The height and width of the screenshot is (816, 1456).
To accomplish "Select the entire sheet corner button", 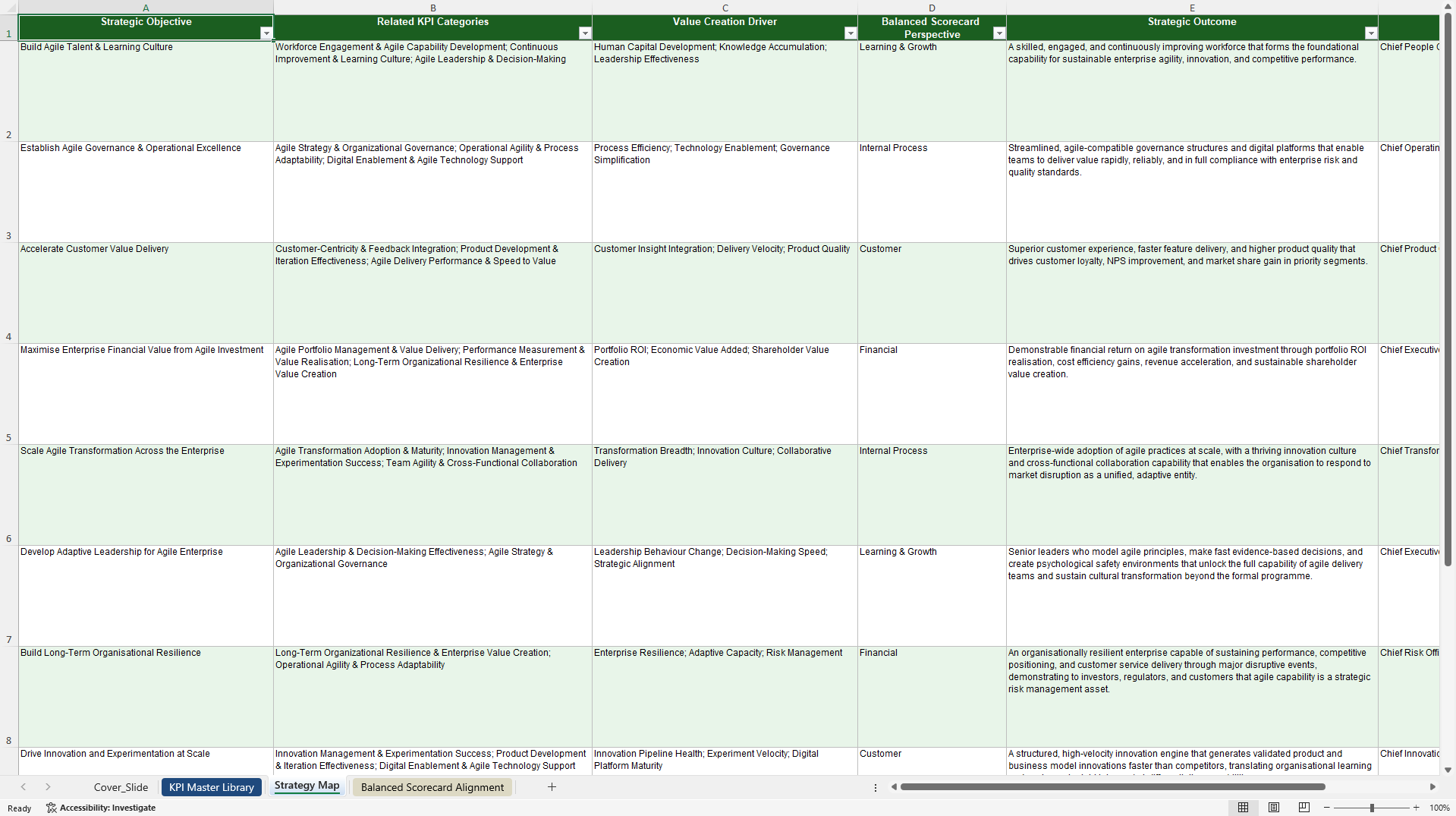I will pos(9,8).
